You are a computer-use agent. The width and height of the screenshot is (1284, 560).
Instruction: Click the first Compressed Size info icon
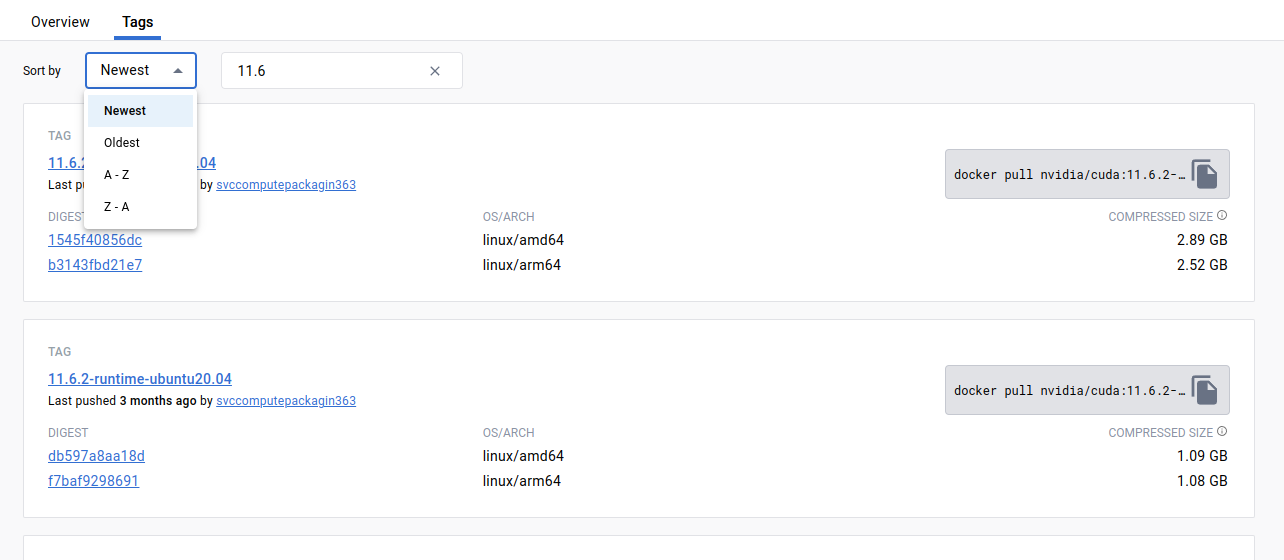[1222, 216]
